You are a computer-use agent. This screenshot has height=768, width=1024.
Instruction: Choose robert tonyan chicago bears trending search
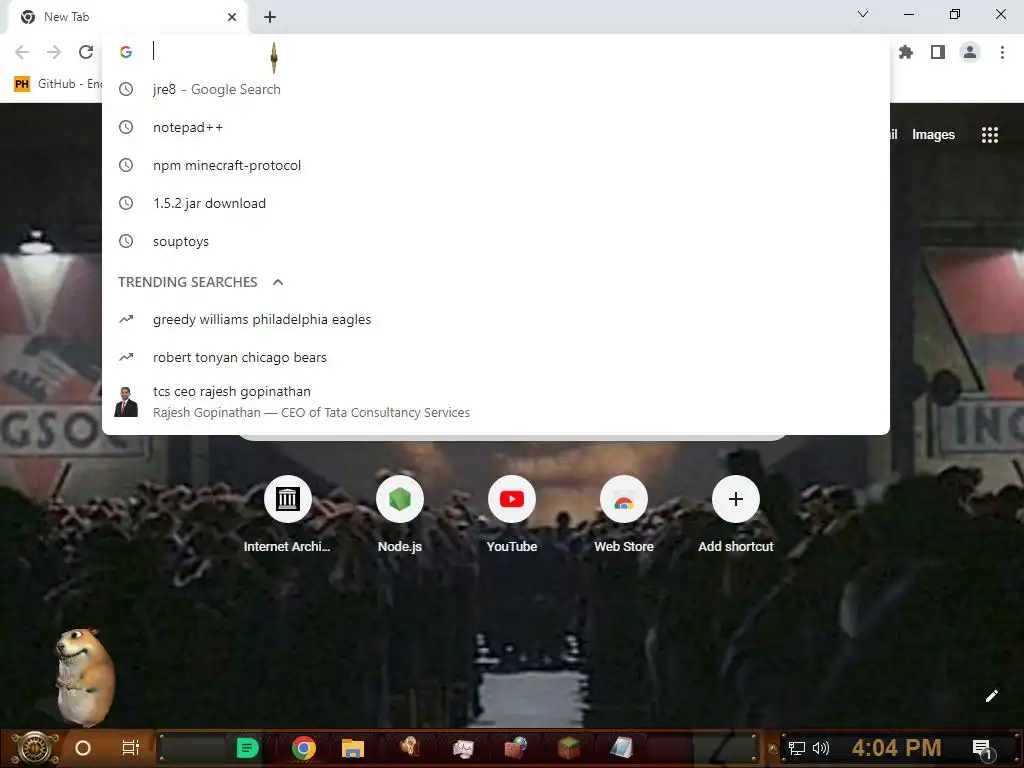click(x=496, y=357)
